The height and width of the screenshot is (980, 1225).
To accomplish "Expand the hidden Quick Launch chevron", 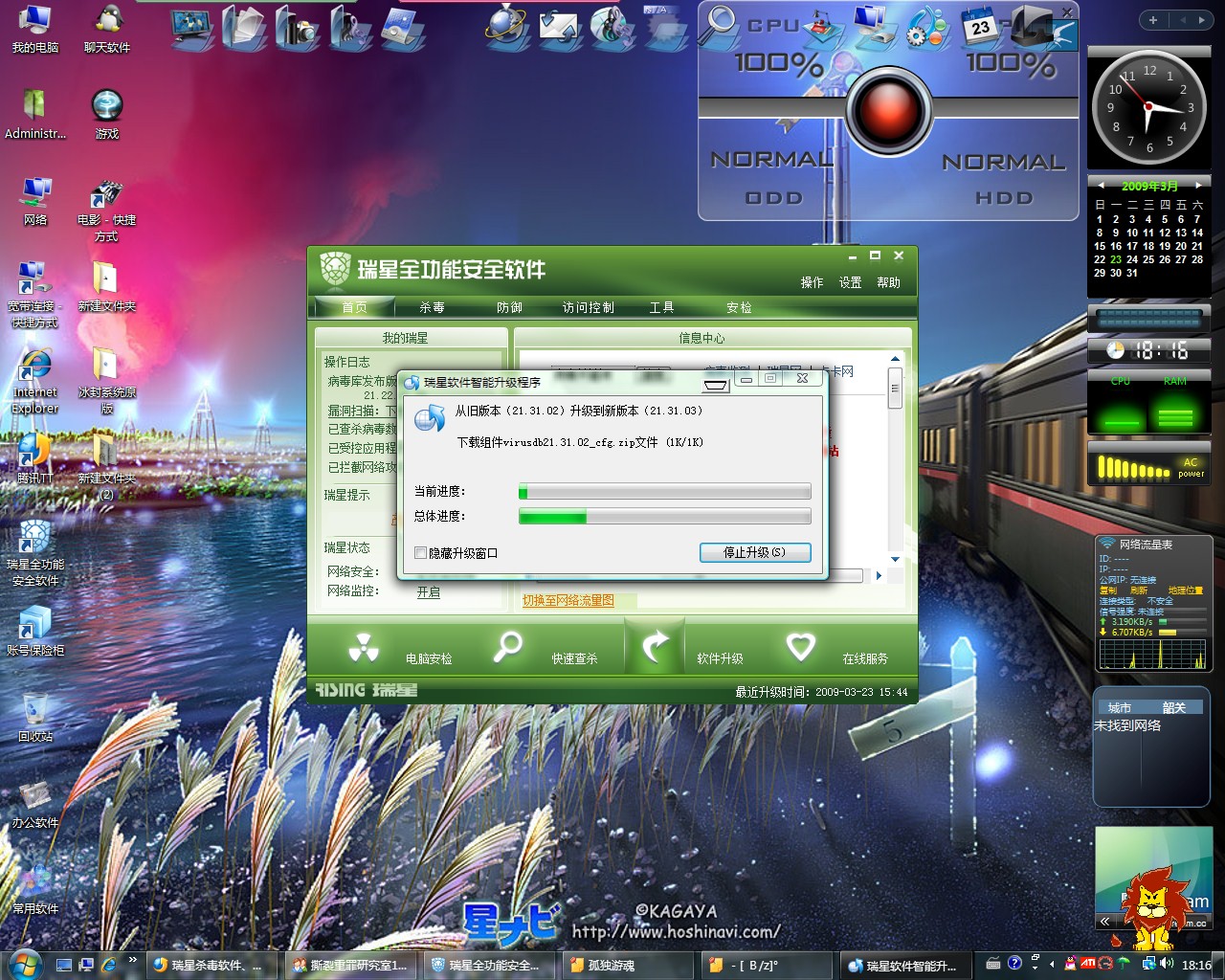I will pyautogui.click(x=132, y=959).
